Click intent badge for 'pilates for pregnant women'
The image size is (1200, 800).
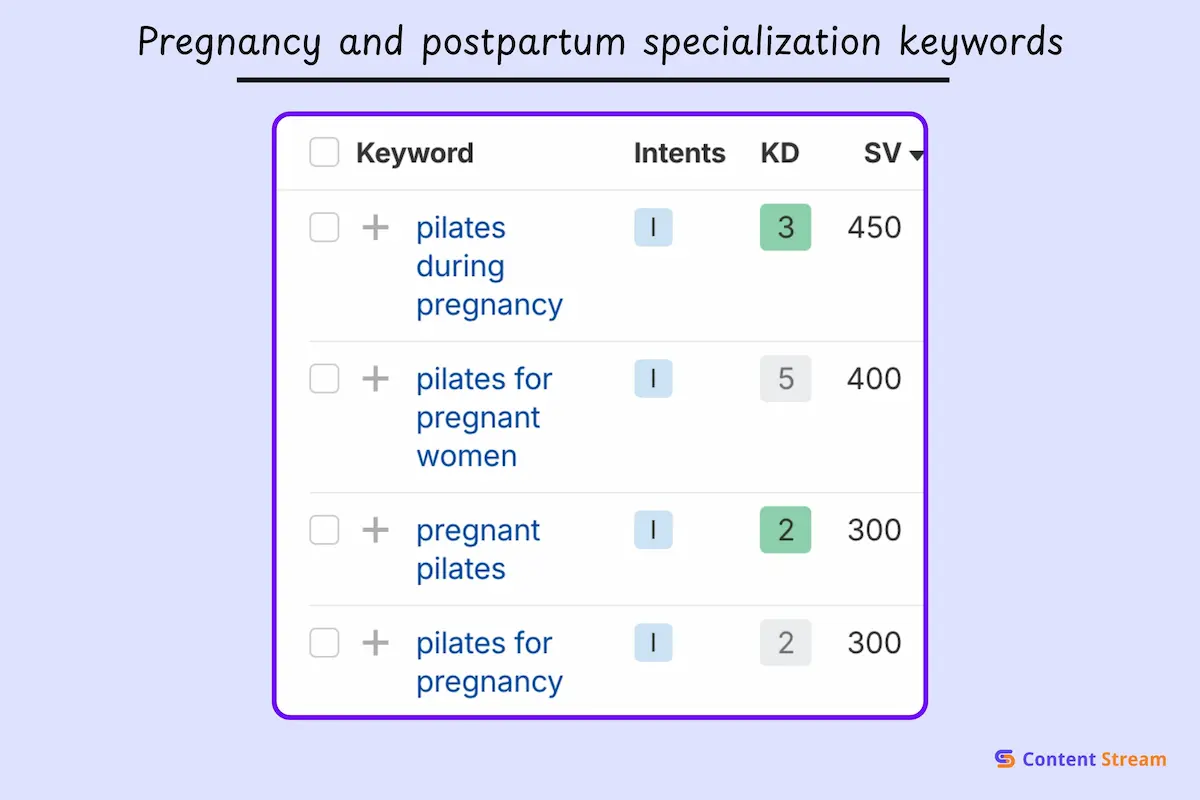653,379
